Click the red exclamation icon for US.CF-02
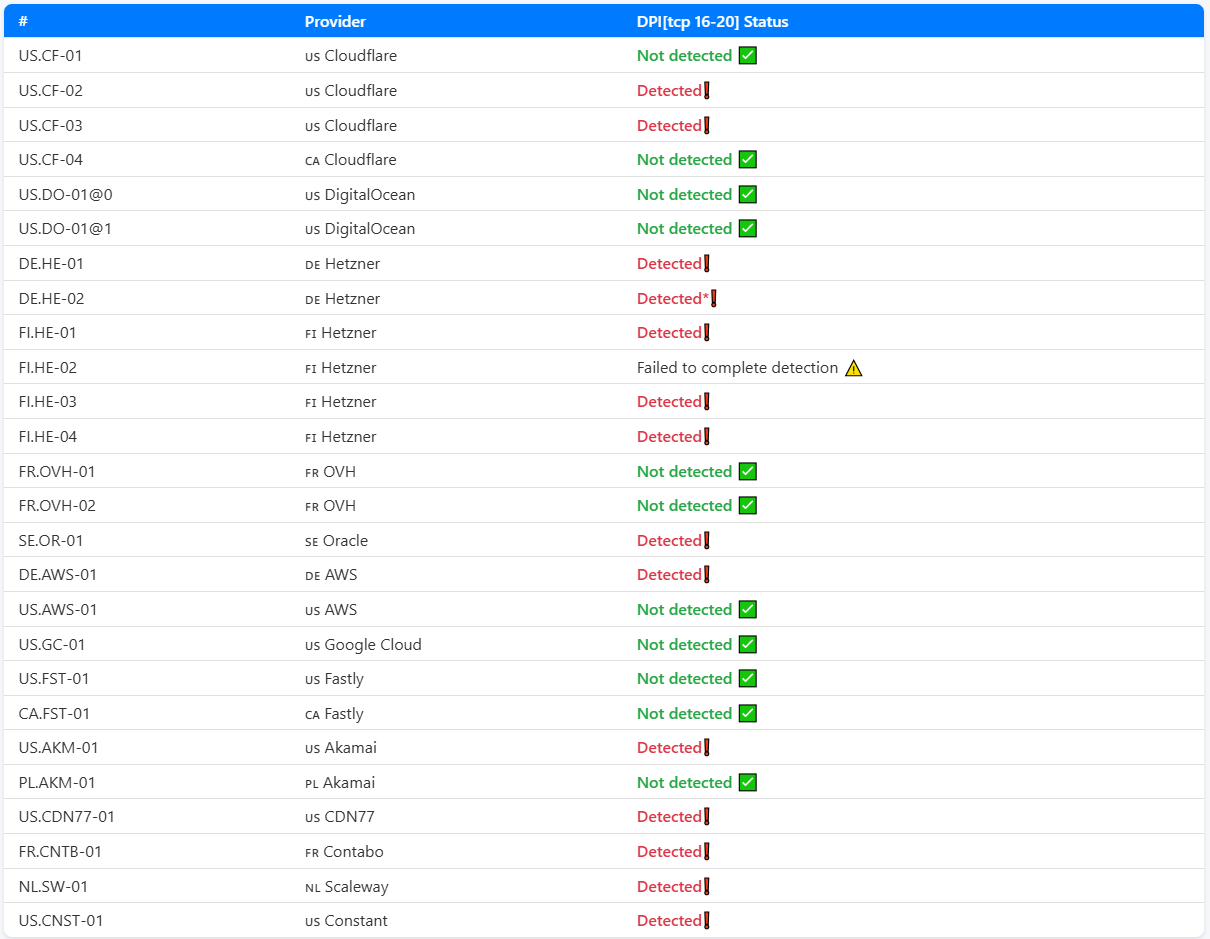1210x939 pixels. 707,91
